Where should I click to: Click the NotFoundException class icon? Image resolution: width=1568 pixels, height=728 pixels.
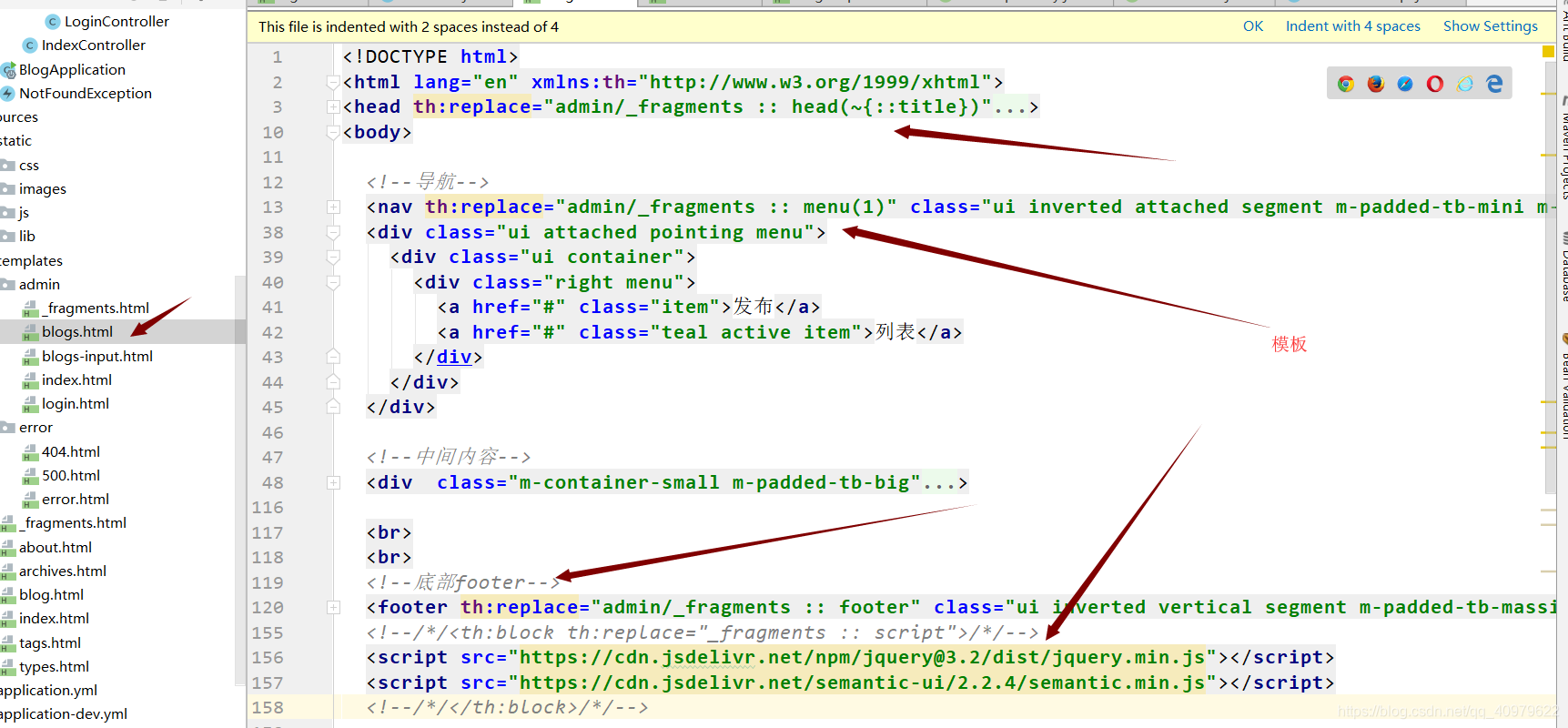pyautogui.click(x=8, y=93)
